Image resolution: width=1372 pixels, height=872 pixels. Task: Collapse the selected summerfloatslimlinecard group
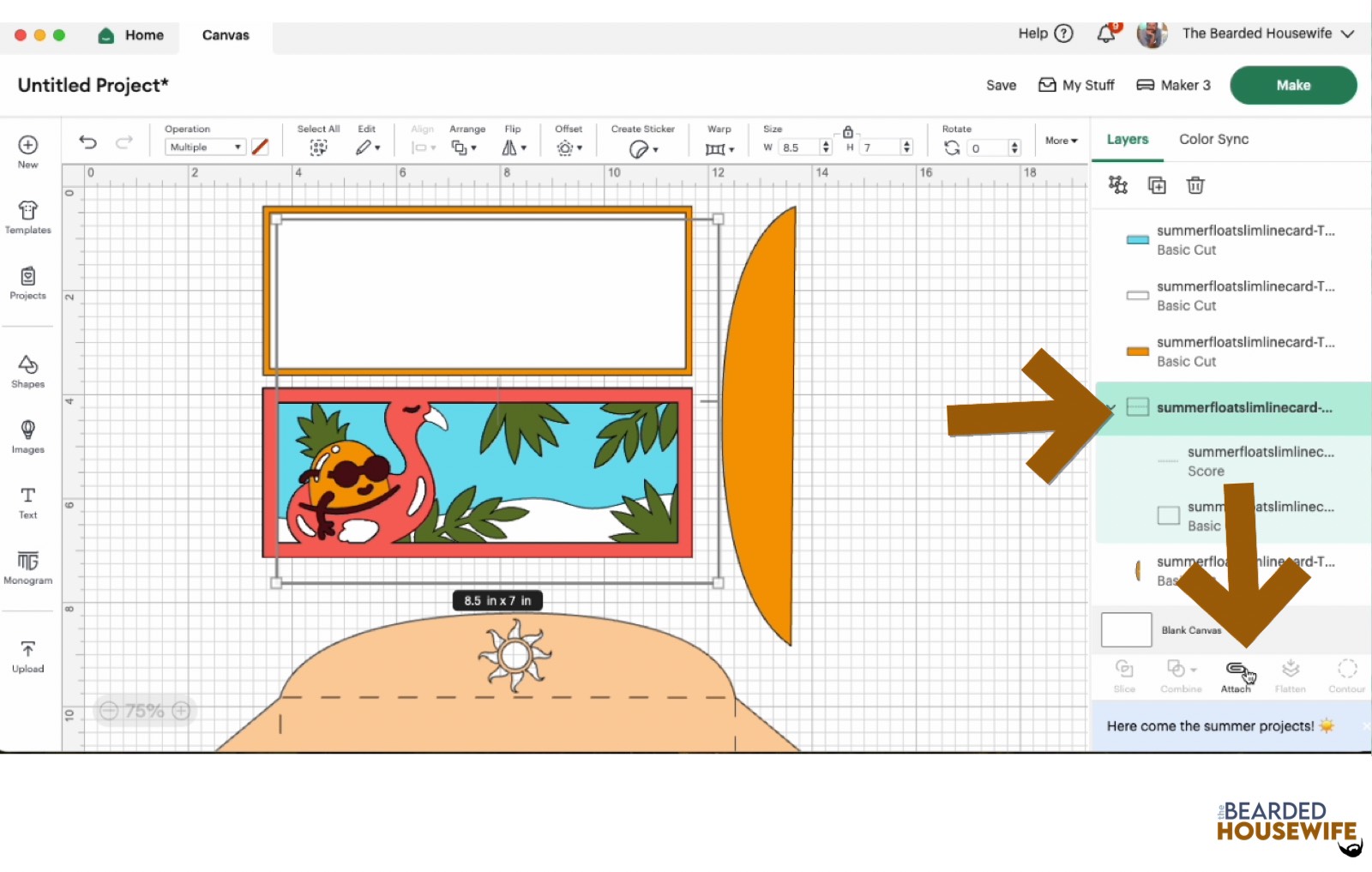(x=1111, y=407)
